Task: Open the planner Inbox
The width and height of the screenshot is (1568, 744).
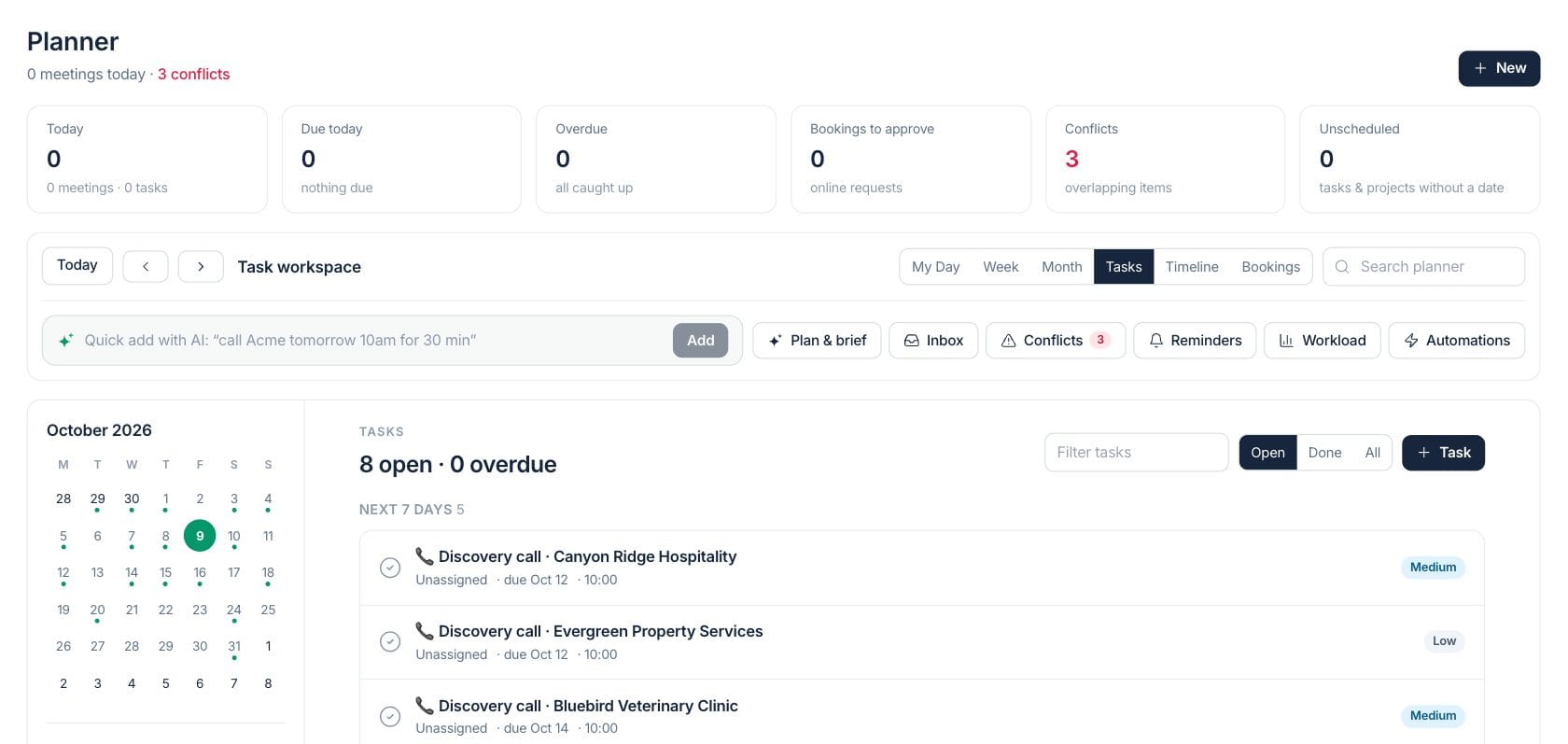Action: point(933,341)
